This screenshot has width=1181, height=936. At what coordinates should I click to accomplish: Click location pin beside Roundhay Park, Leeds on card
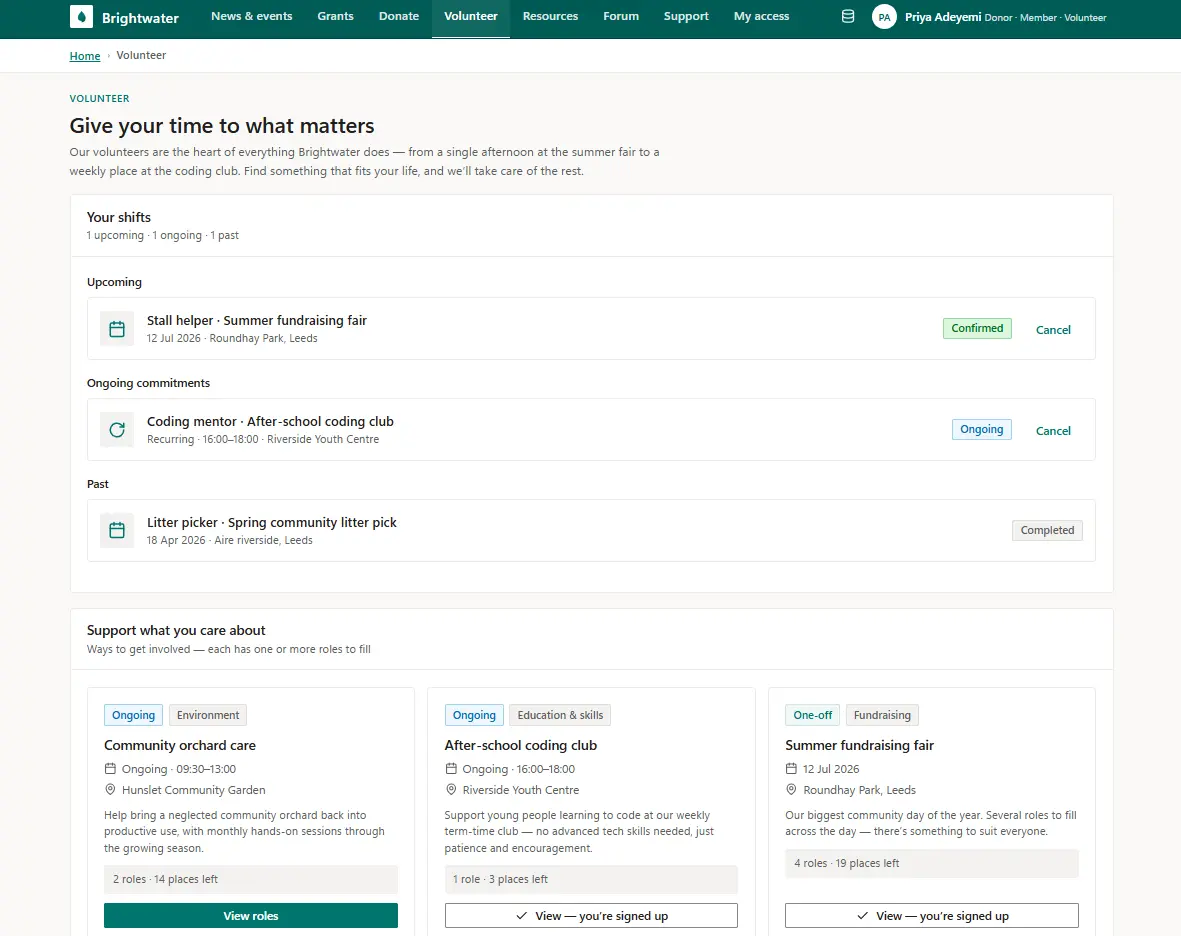(792, 790)
